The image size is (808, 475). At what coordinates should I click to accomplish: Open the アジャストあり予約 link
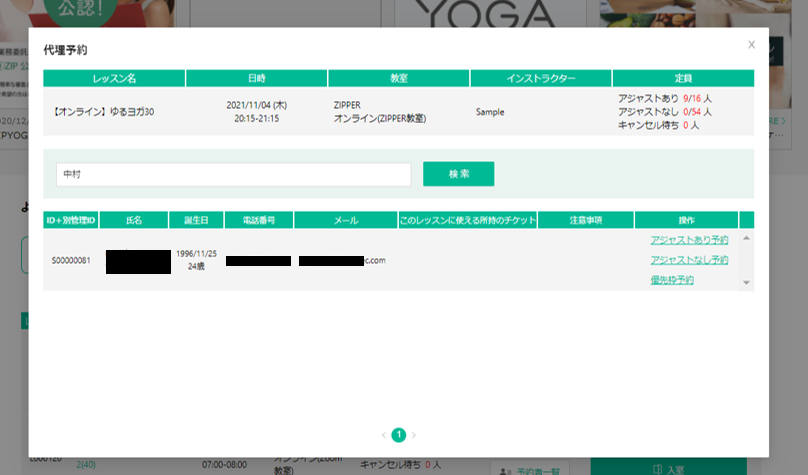pyautogui.click(x=689, y=240)
